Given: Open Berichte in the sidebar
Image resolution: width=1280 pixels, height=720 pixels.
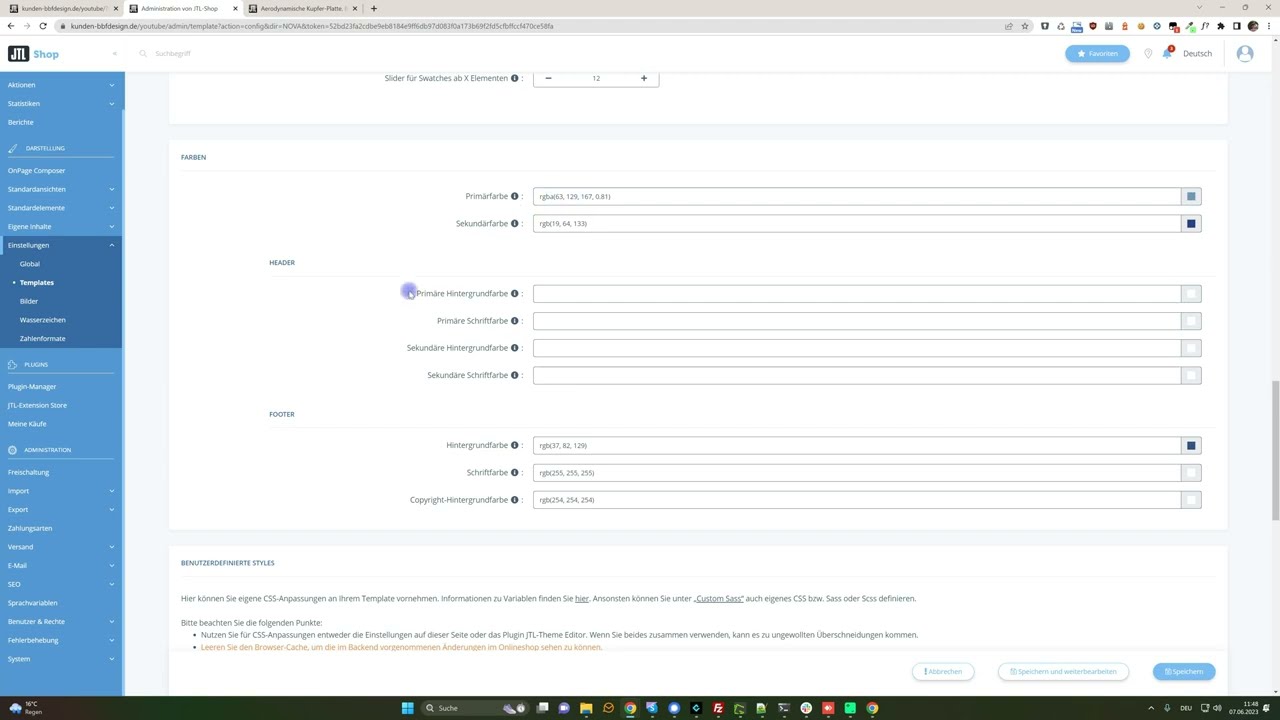Looking at the screenshot, I should (21, 122).
